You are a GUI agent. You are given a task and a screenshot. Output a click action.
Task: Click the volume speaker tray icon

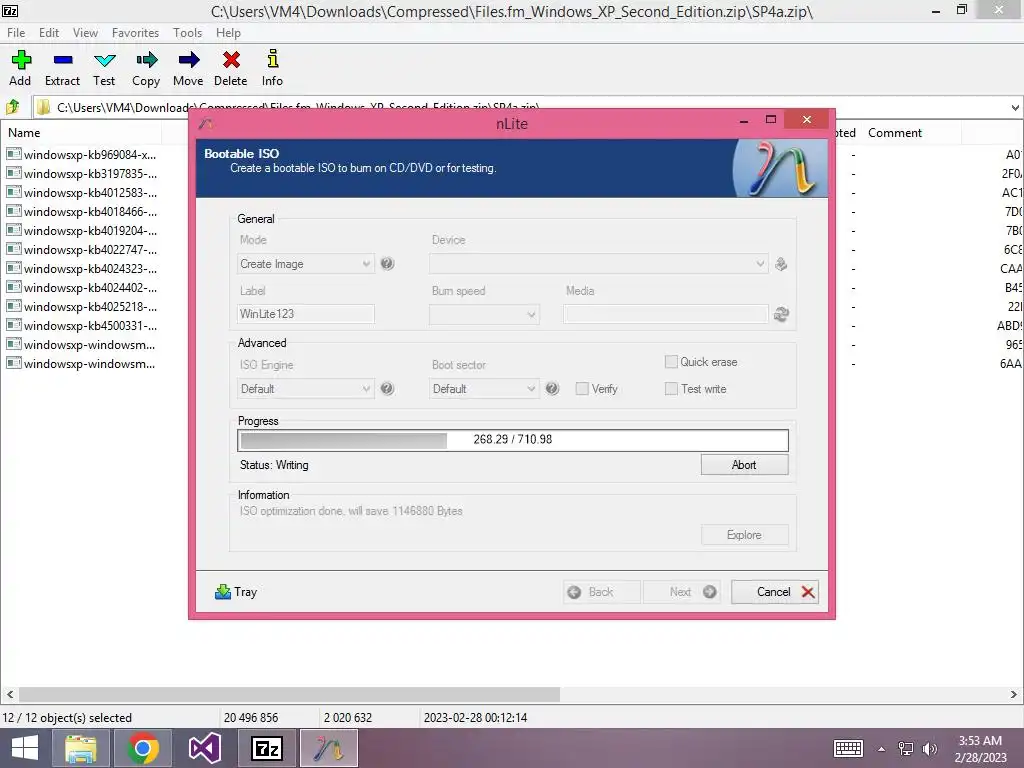tap(929, 749)
